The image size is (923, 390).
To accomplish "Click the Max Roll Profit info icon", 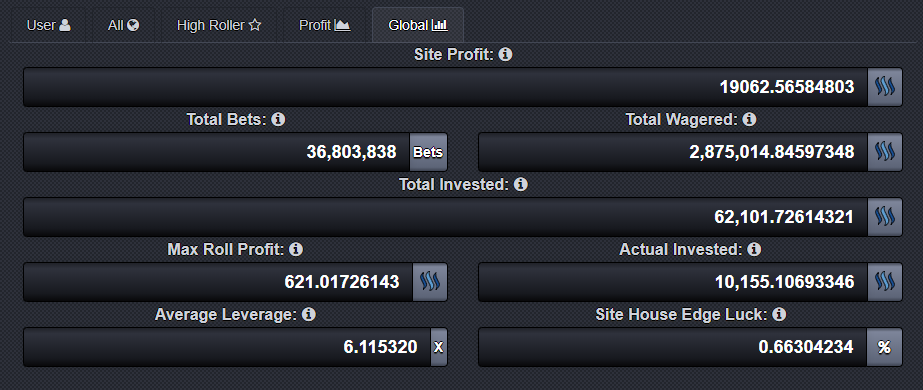I will [x=296, y=249].
